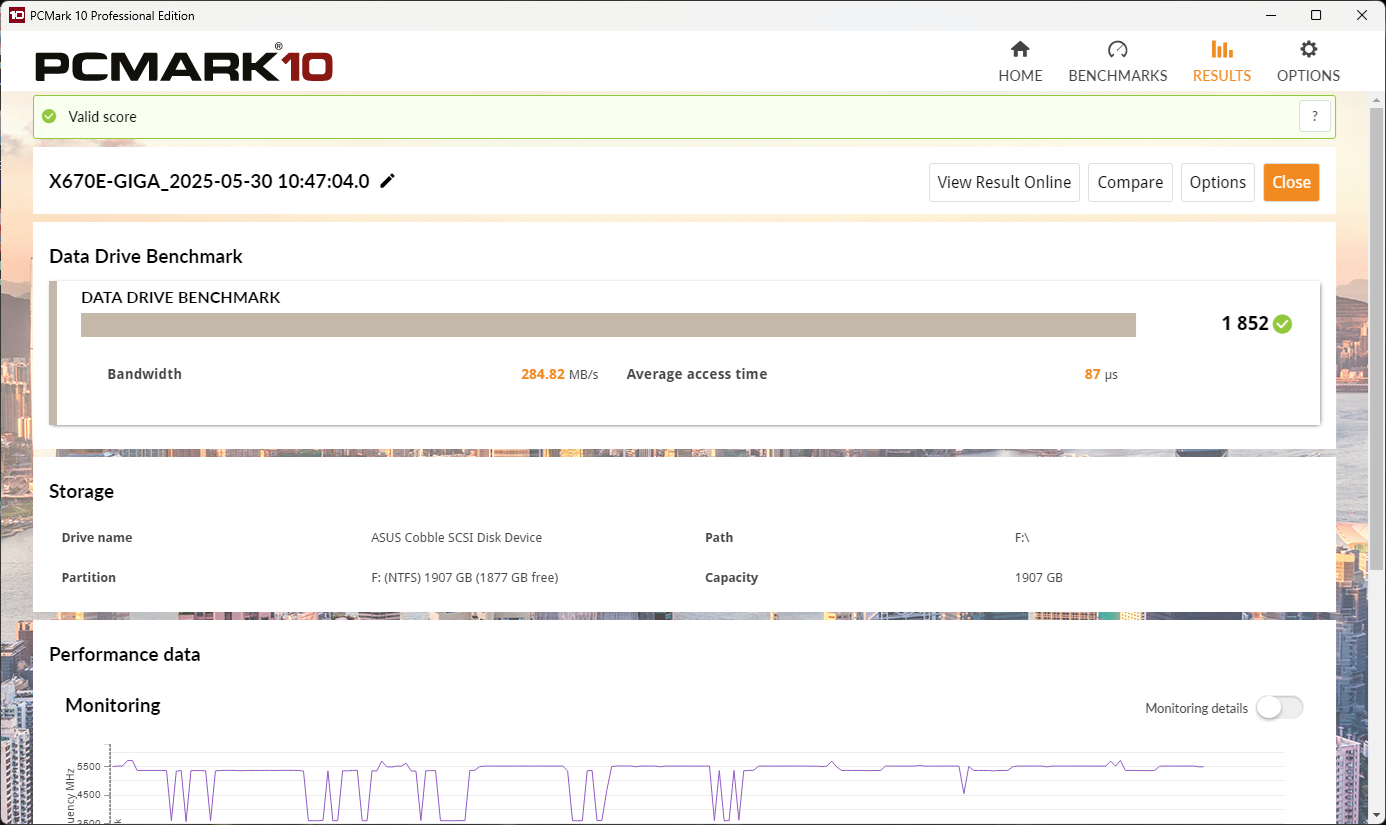This screenshot has height=825, width=1386.
Task: Click the path value F:\
Action: coord(1022,537)
